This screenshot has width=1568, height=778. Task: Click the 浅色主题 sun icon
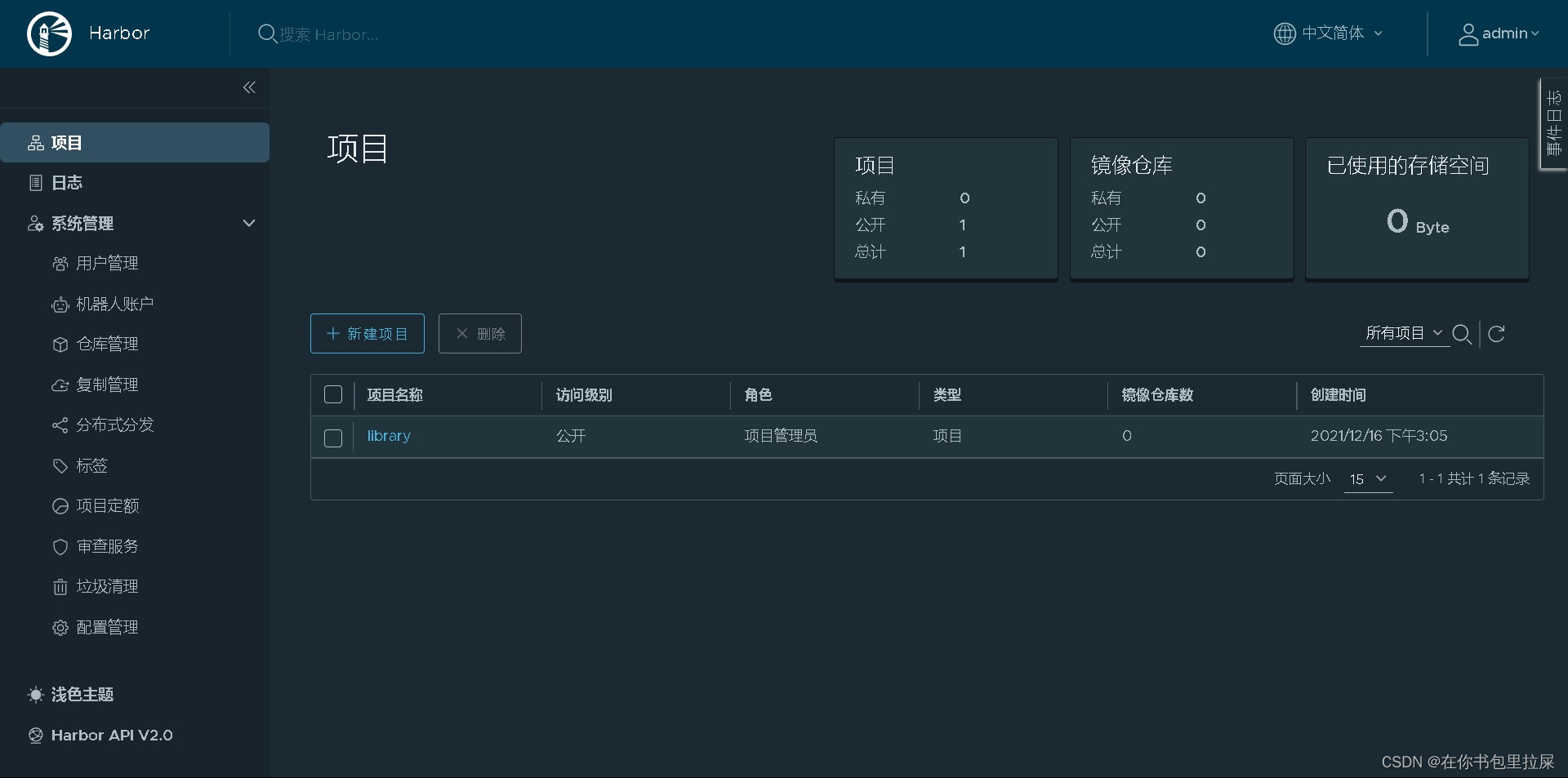[x=36, y=695]
